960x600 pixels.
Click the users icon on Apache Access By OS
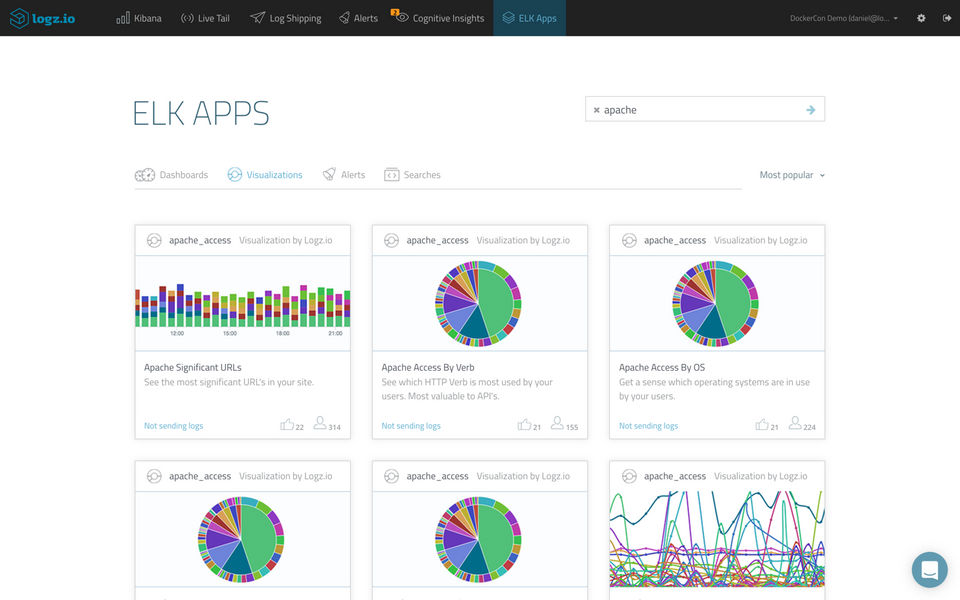(x=795, y=422)
